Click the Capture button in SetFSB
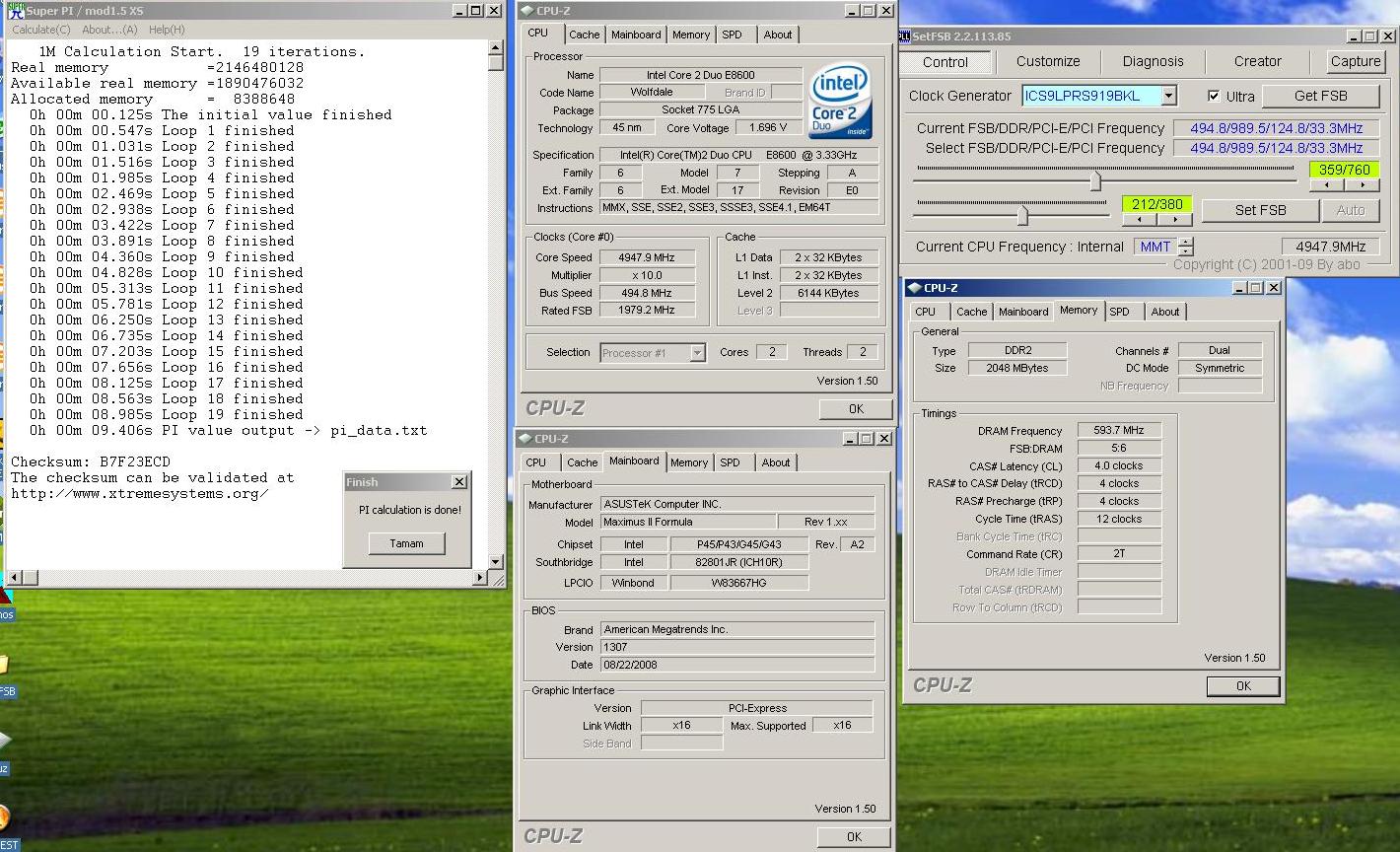The image size is (1400, 852). (1356, 61)
